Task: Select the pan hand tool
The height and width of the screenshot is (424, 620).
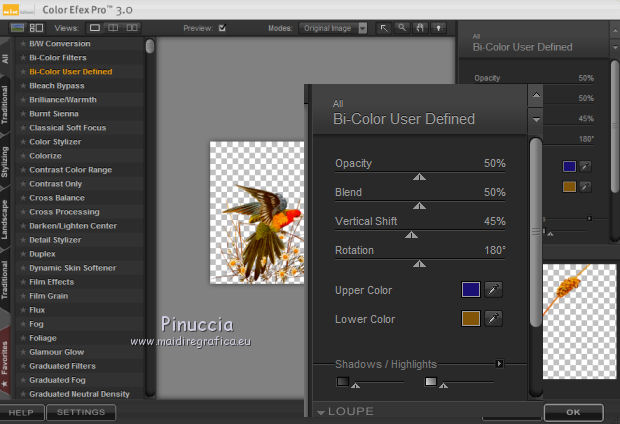Action: tap(419, 28)
